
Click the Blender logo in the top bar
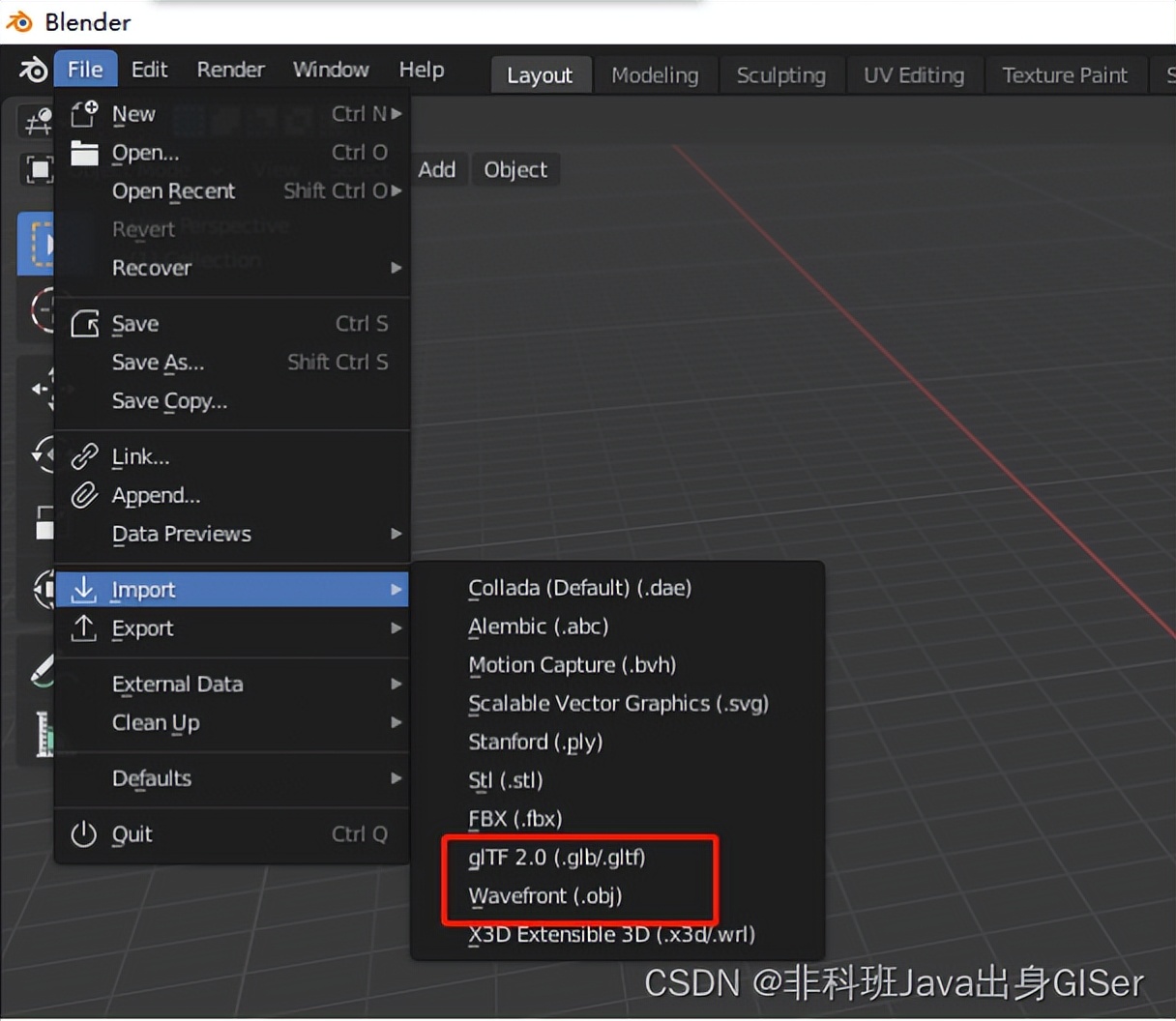point(32,70)
